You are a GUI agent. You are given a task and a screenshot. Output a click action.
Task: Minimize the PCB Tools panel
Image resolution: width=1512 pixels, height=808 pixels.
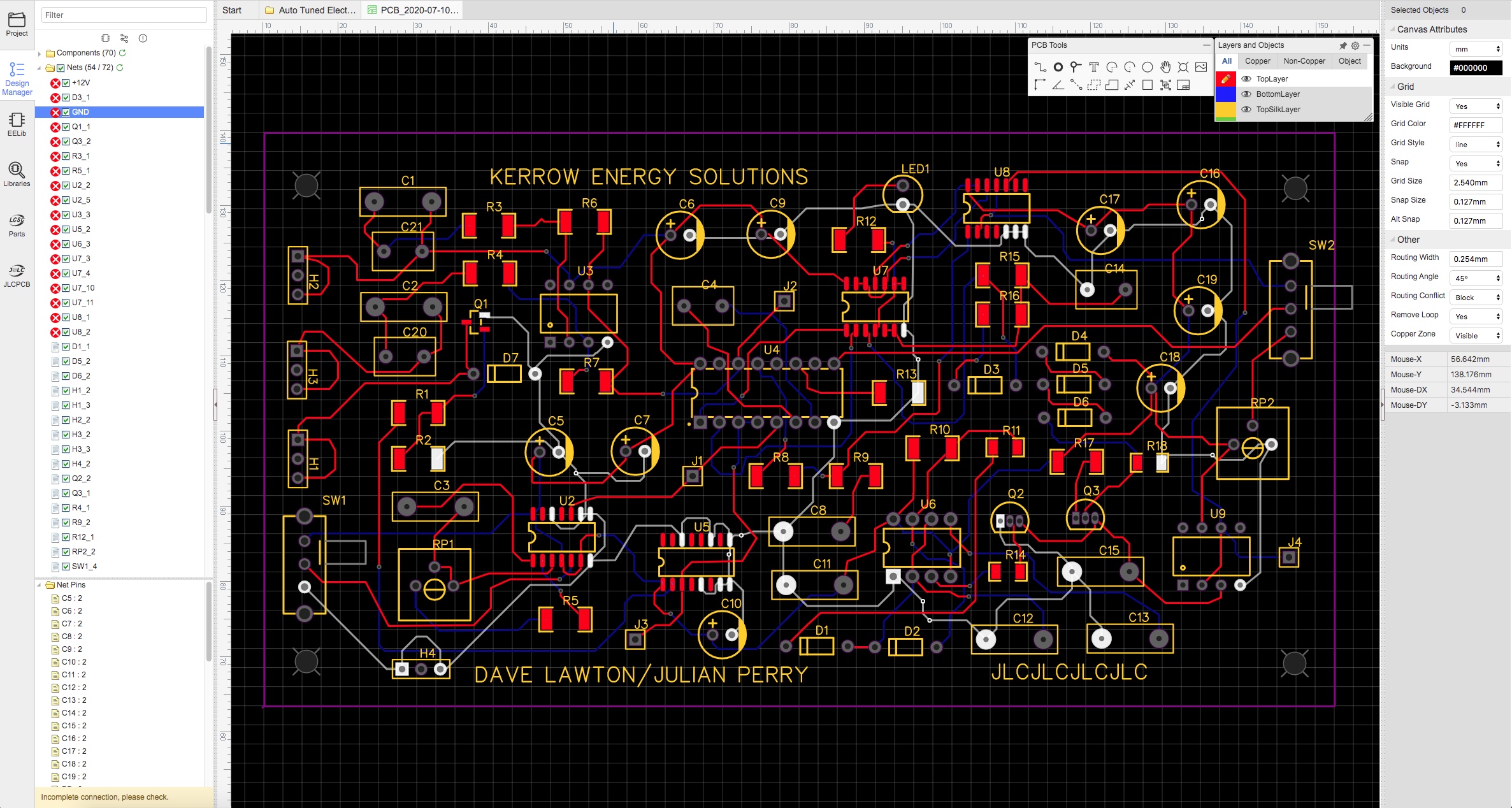click(1206, 45)
